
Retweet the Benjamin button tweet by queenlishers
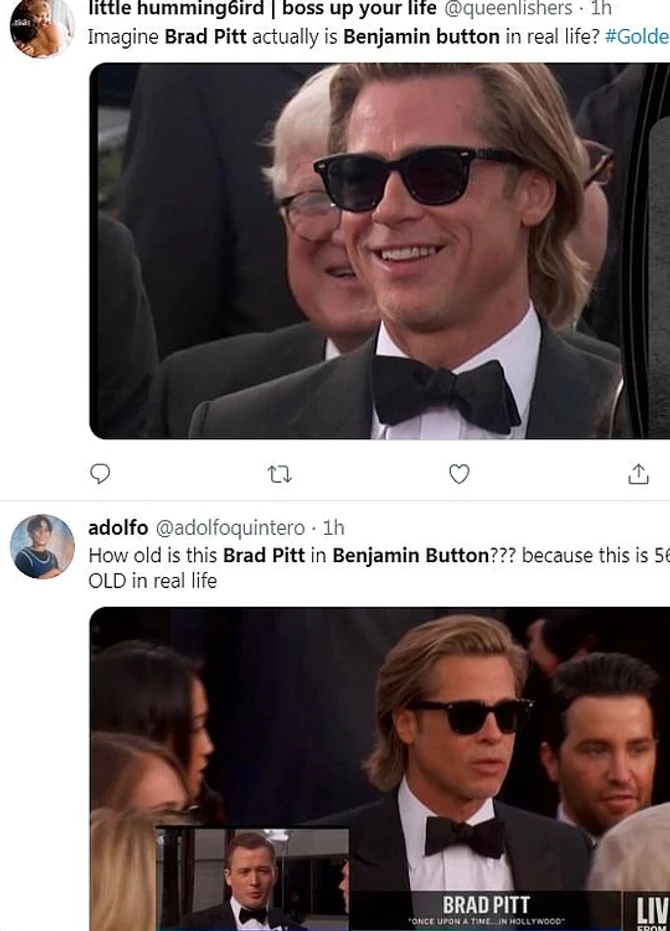point(280,474)
